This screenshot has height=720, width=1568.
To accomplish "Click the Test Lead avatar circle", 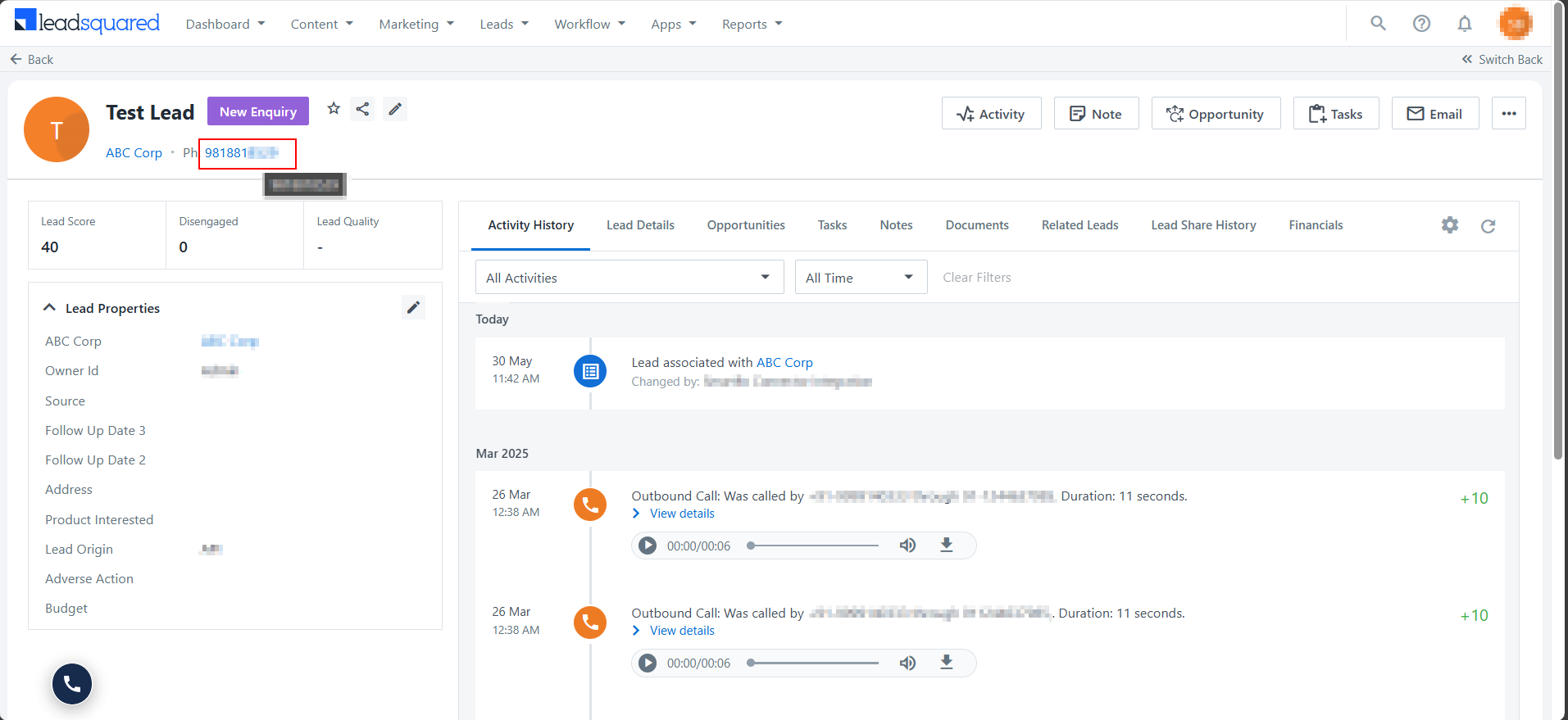I will click(x=57, y=129).
